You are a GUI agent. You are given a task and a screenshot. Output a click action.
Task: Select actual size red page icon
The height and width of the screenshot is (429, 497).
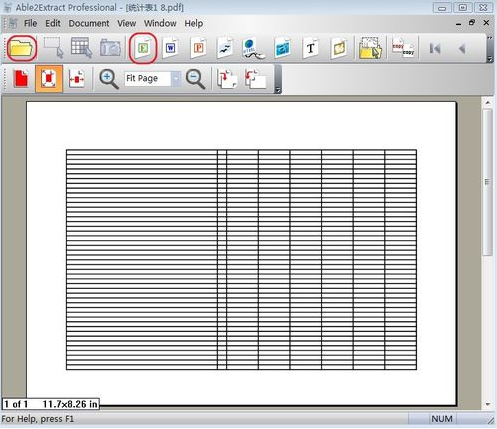(x=21, y=78)
